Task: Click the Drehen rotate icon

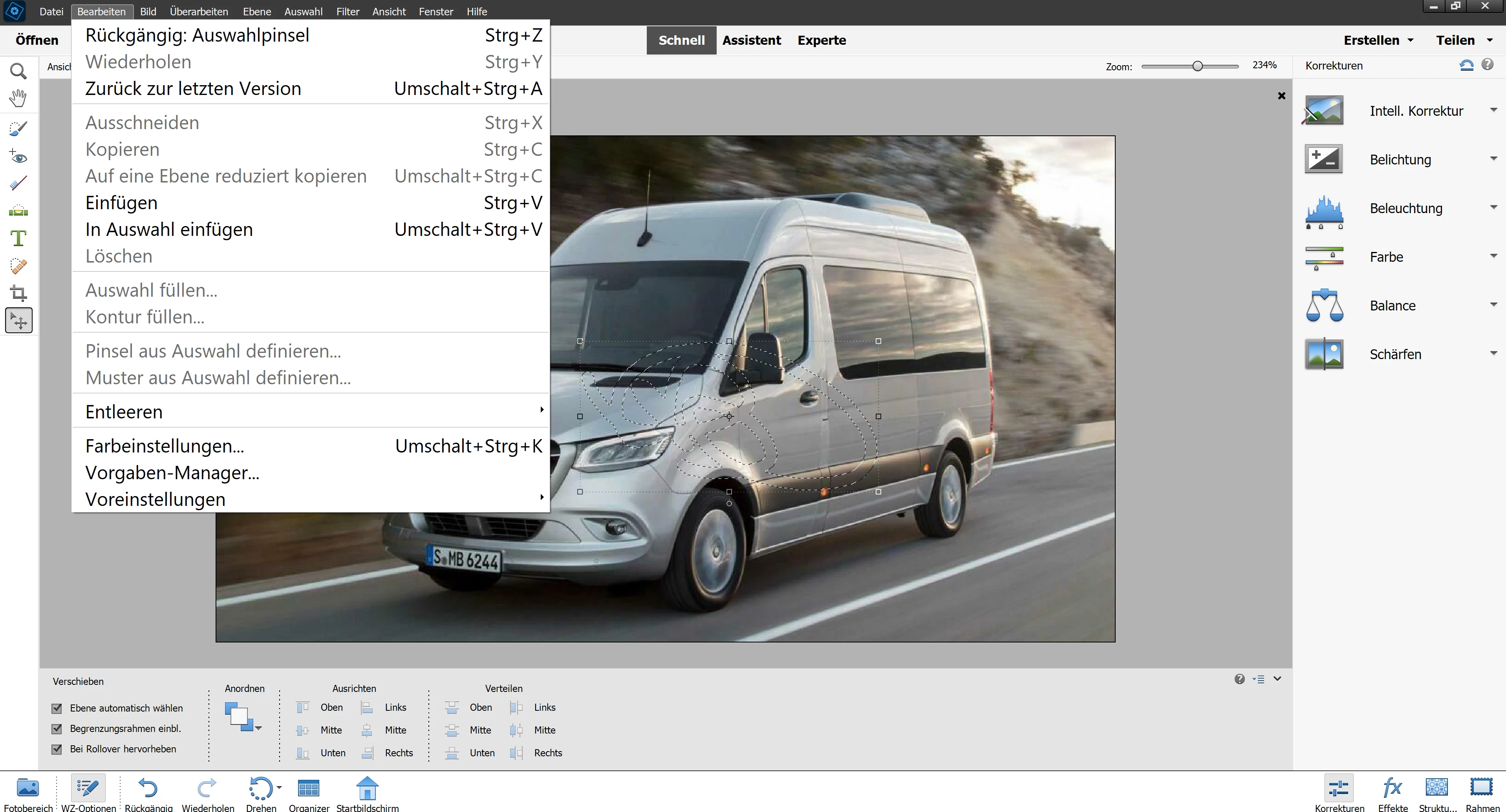Action: click(260, 788)
